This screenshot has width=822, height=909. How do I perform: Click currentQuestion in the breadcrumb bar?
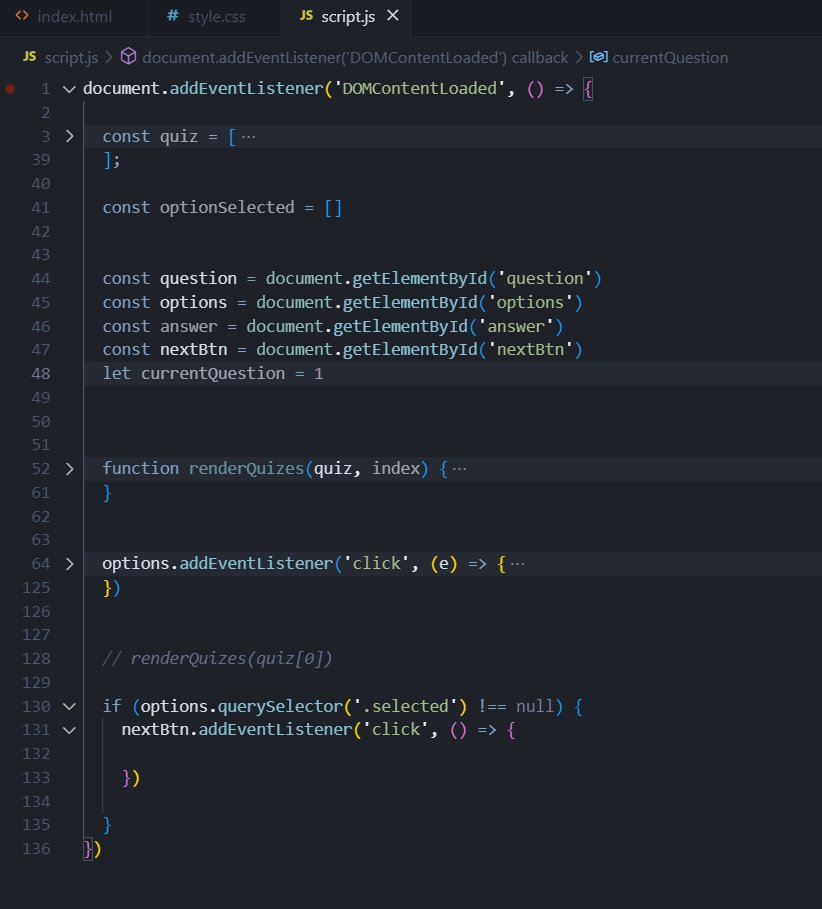(669, 57)
